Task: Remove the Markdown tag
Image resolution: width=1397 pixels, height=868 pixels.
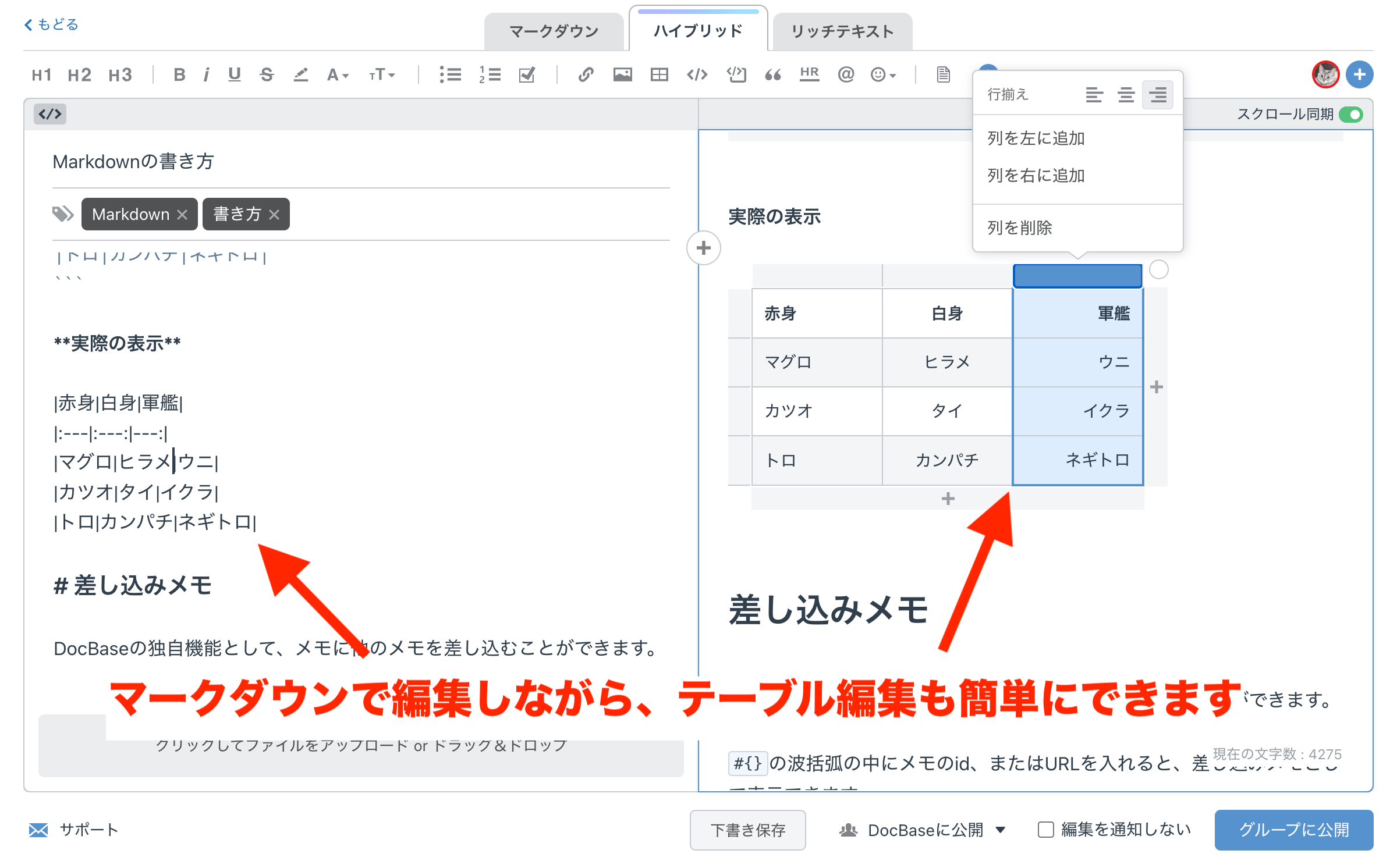Action: (182, 214)
